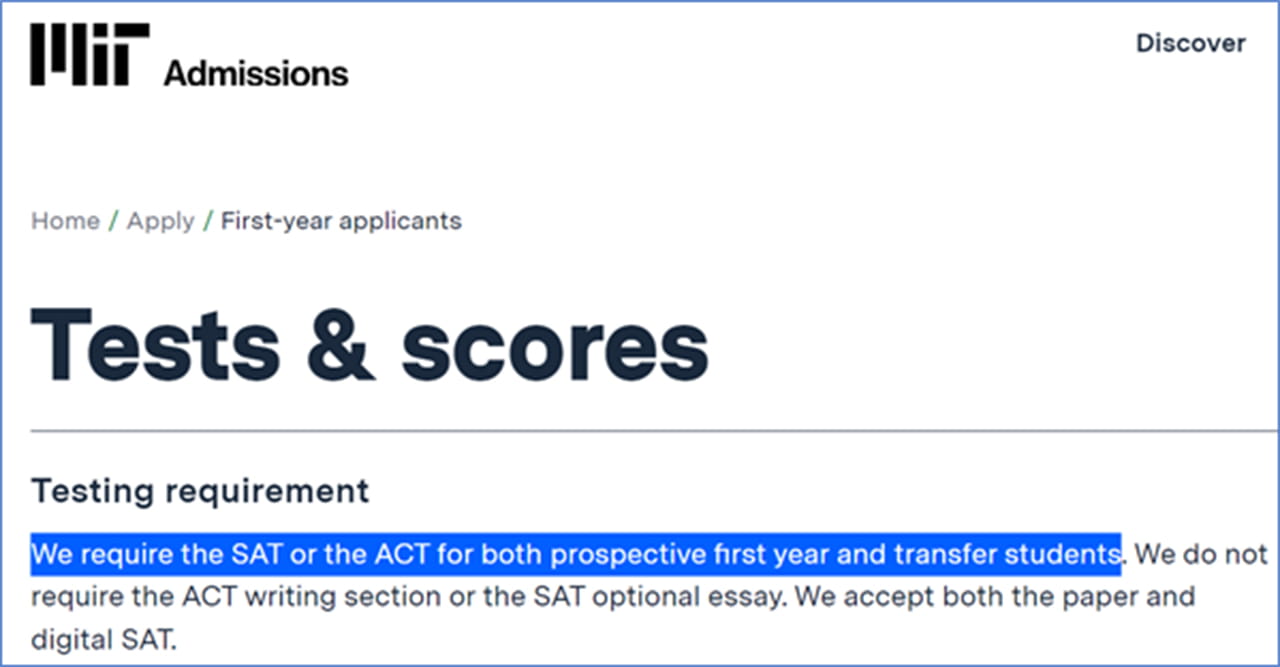This screenshot has width=1280, height=667.
Task: Click first slash separator in breadcrumb
Action: point(112,221)
